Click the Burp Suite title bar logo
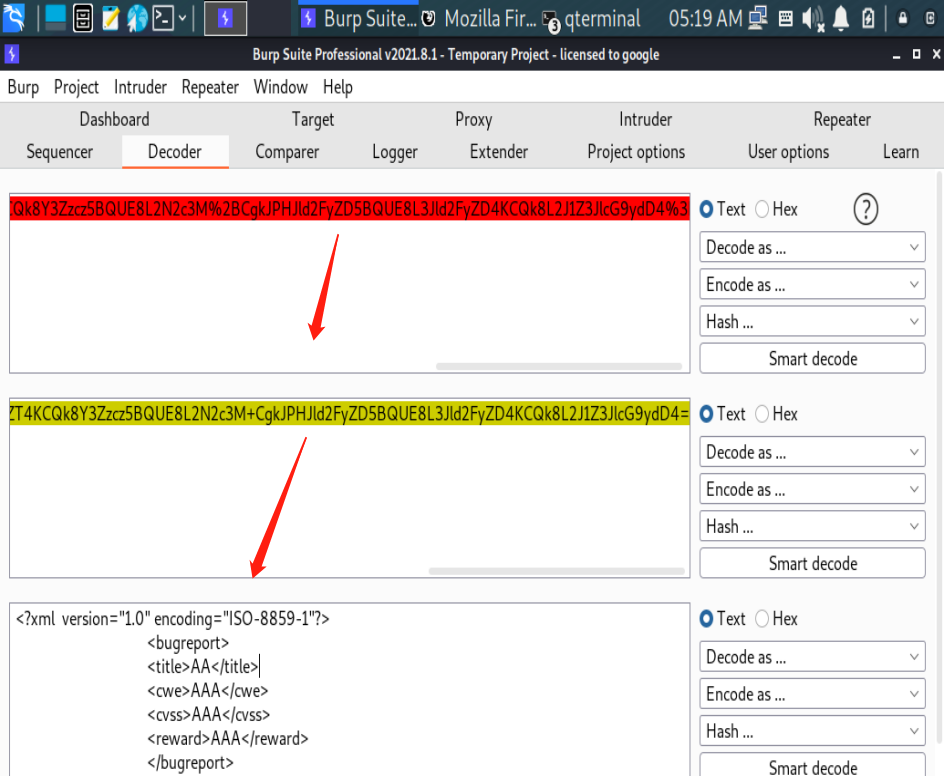The image size is (944, 776). click(12, 54)
